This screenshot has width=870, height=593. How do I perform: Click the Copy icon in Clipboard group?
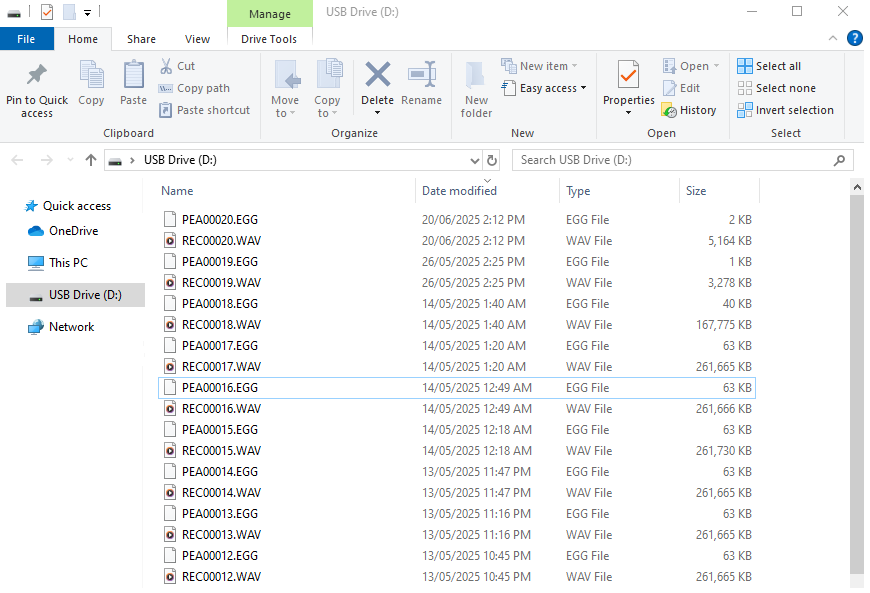[91, 76]
